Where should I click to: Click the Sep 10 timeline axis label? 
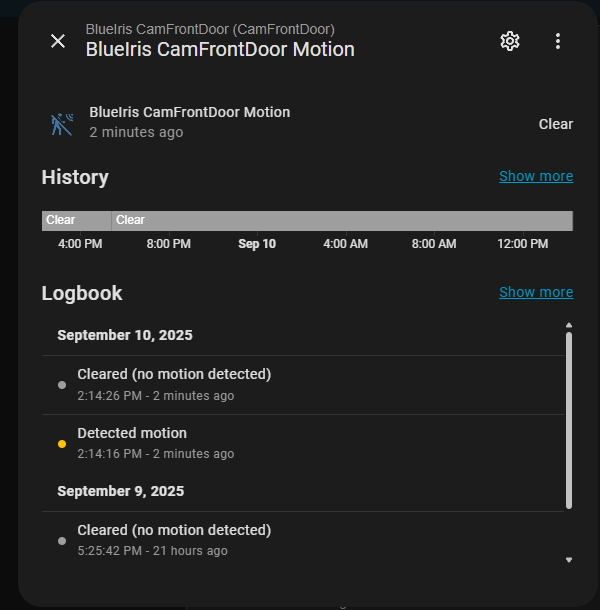point(257,244)
